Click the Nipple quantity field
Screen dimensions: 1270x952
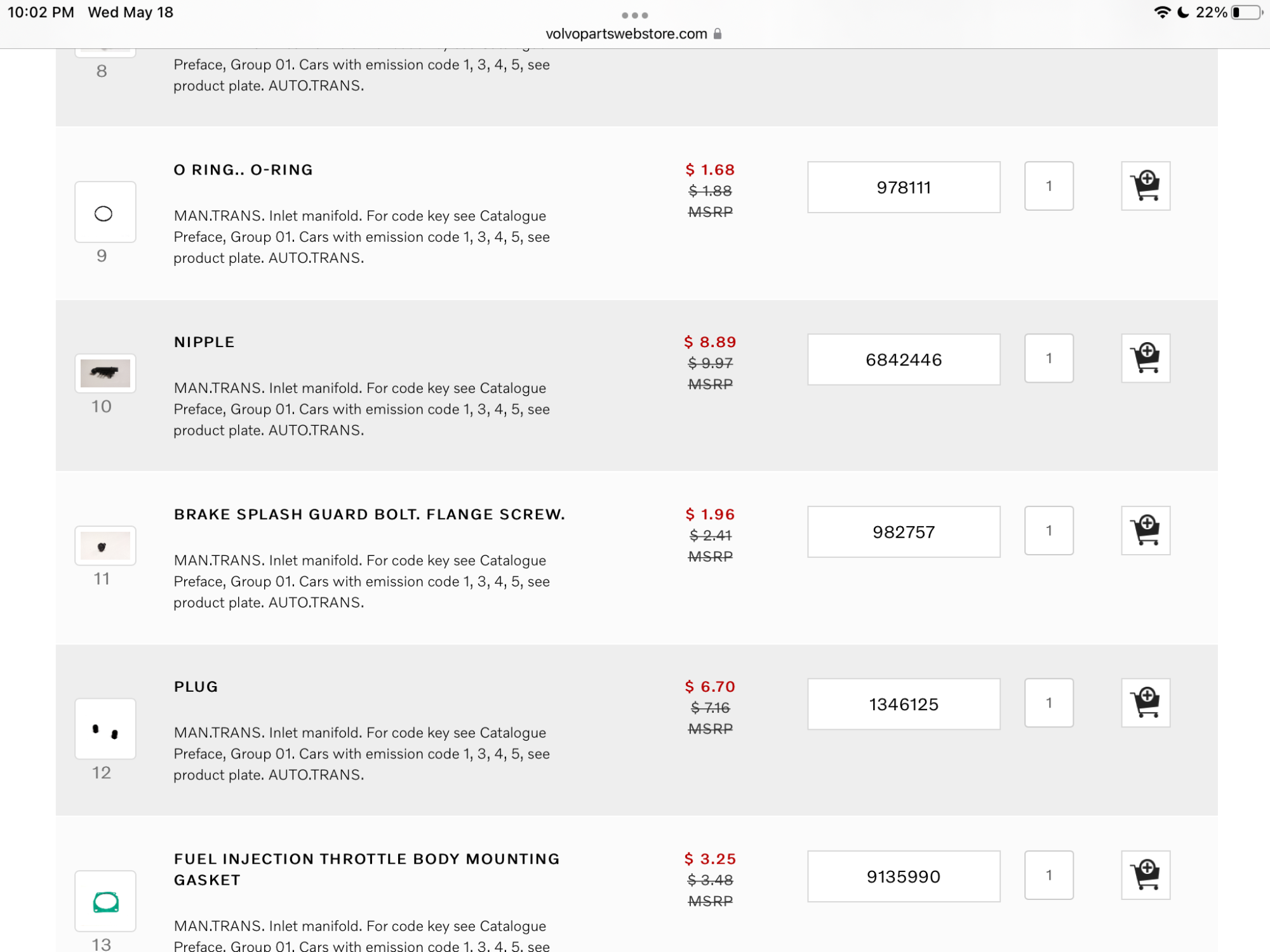[x=1048, y=359]
